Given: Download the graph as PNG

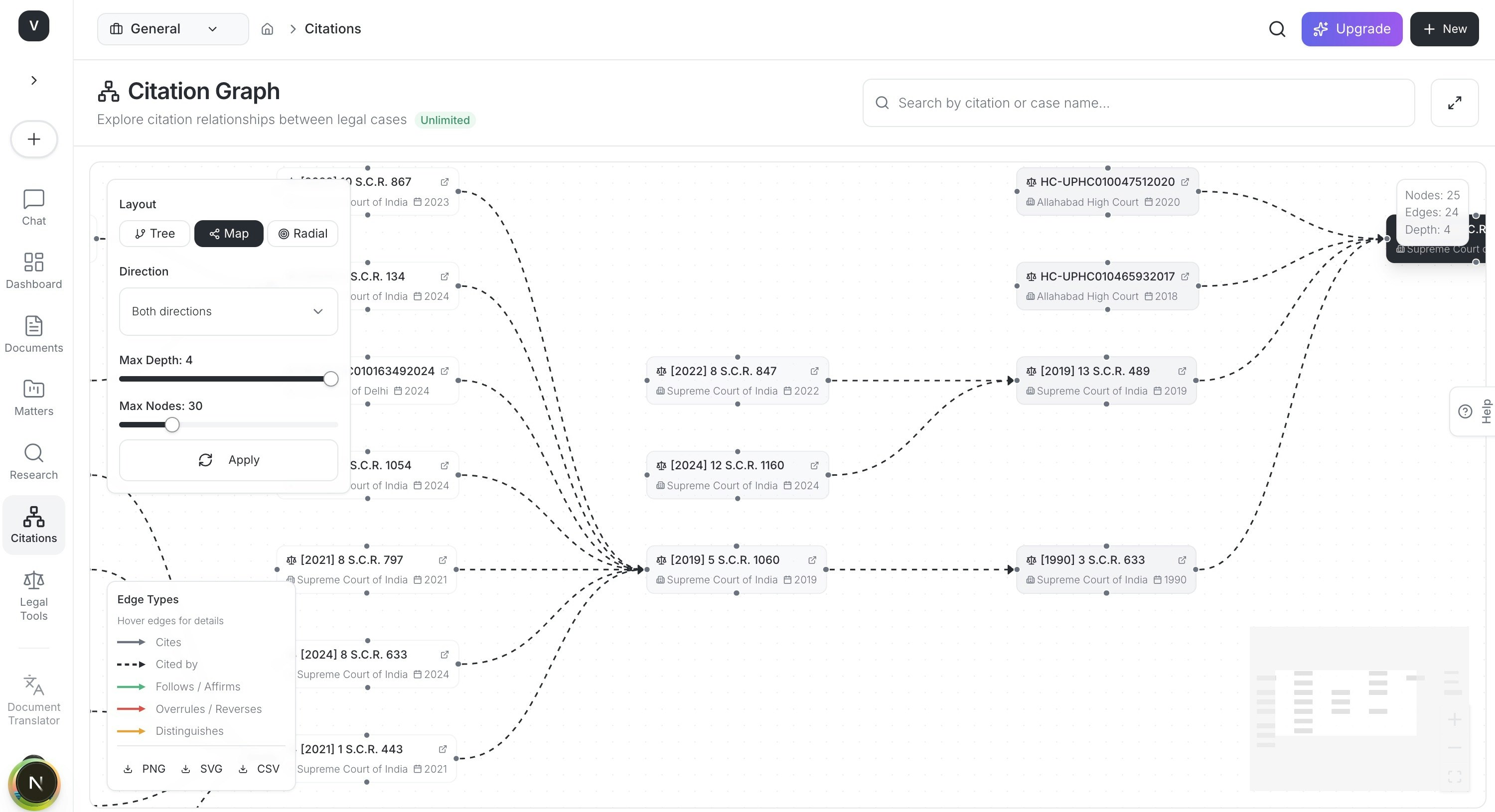Looking at the screenshot, I should click(144, 769).
